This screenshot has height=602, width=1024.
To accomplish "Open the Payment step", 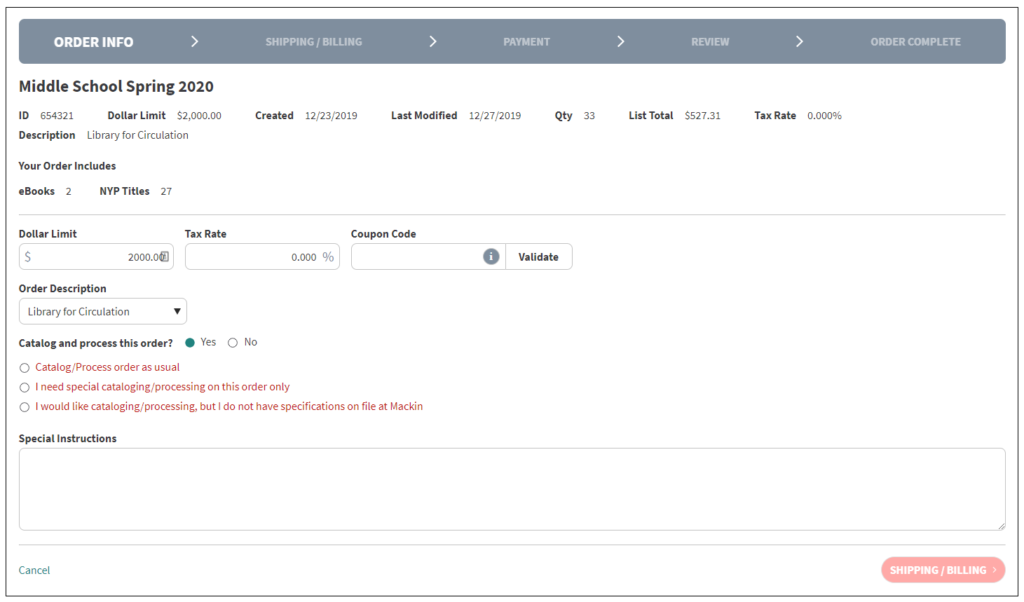I will pos(527,41).
